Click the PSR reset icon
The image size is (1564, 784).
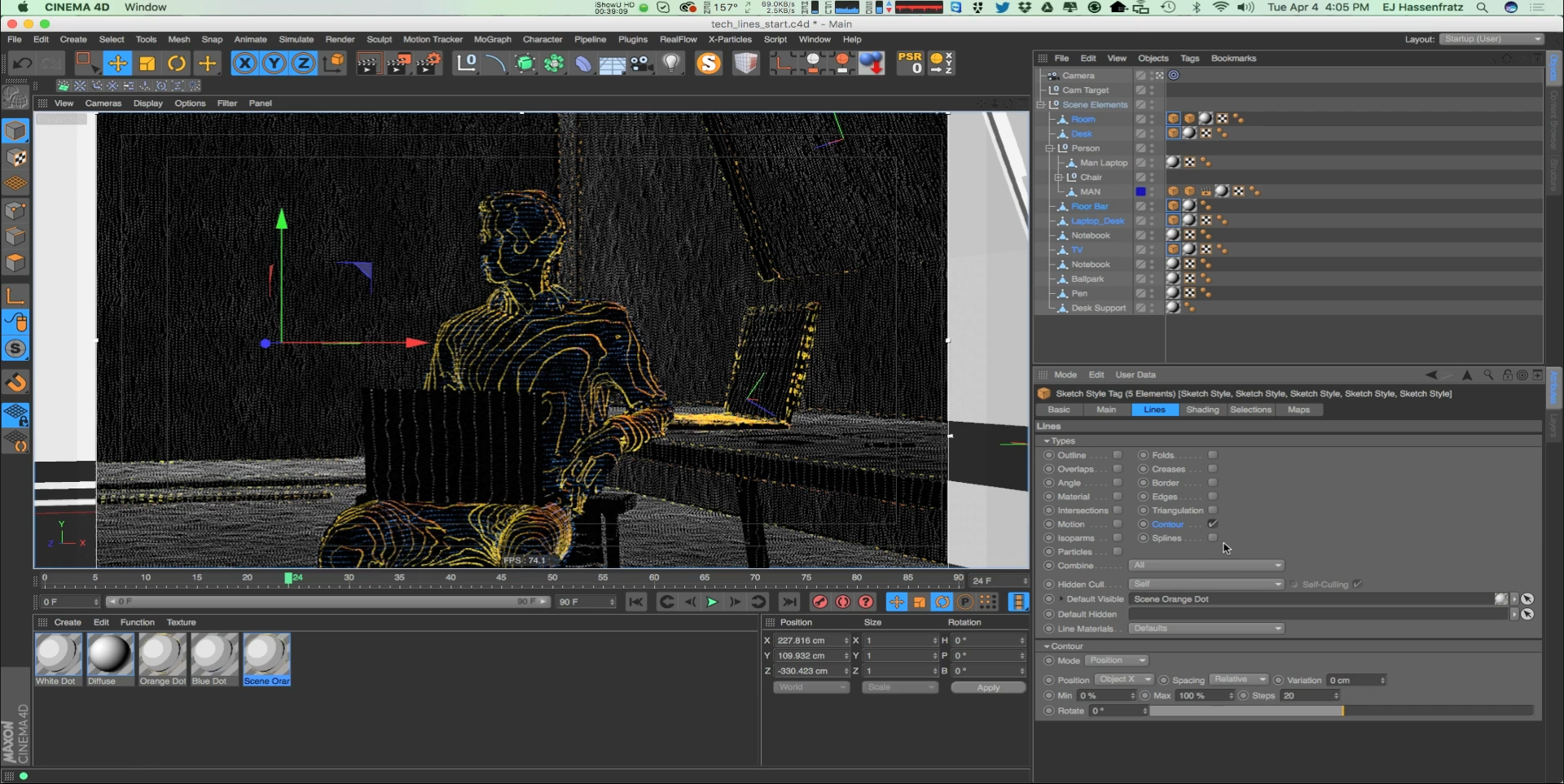coord(910,63)
